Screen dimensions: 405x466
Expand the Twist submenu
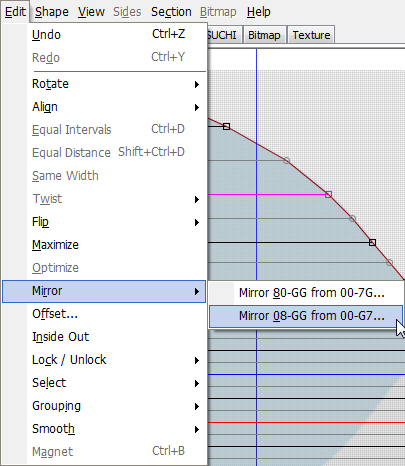click(x=104, y=199)
